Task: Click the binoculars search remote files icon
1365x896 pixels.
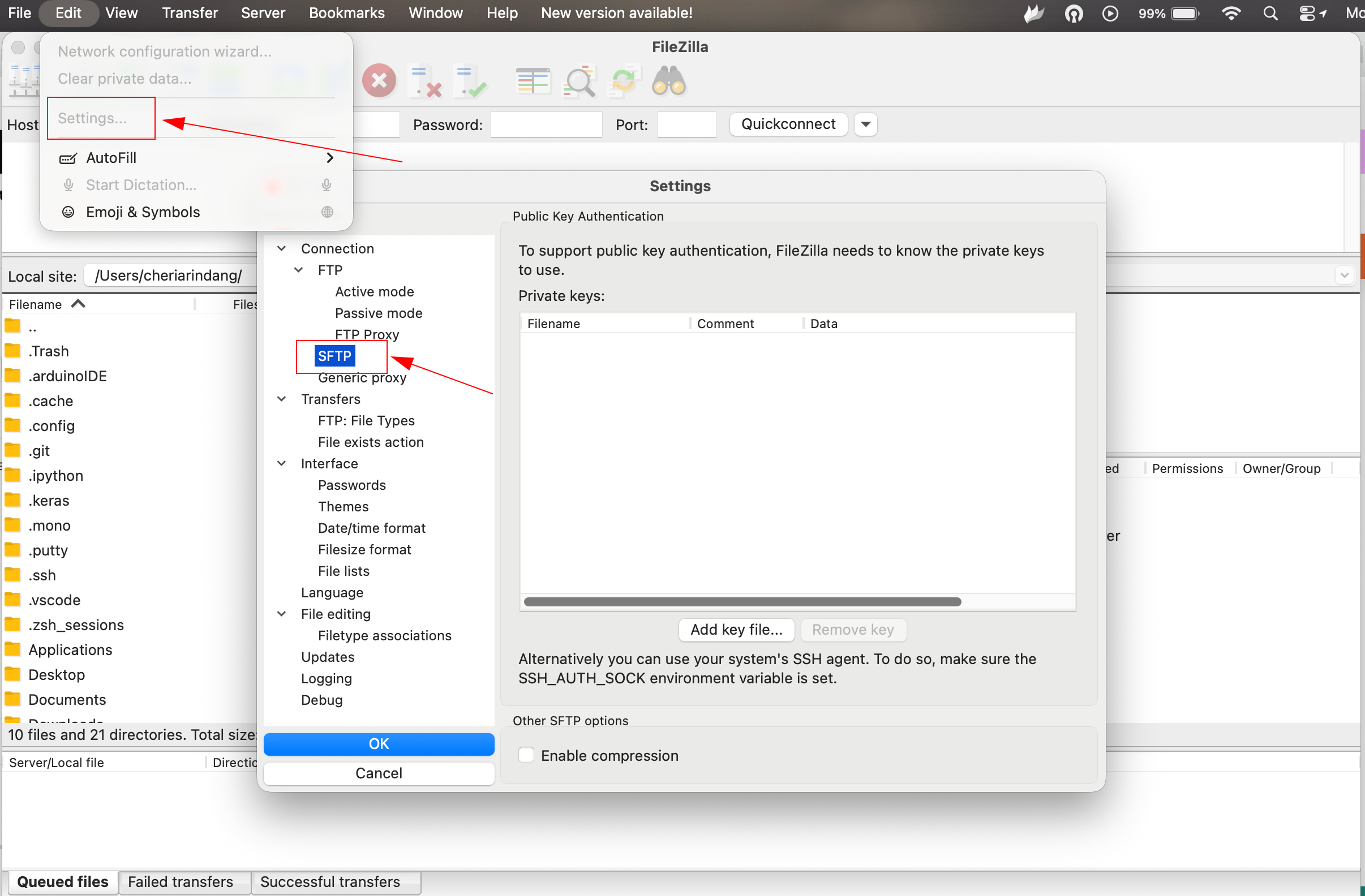Action: tap(668, 81)
